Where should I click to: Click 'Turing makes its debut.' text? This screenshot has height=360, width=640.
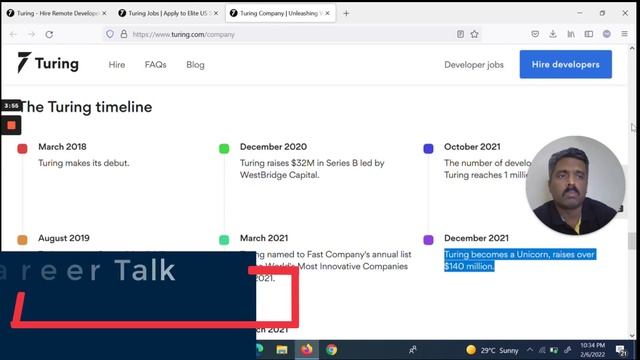point(84,163)
